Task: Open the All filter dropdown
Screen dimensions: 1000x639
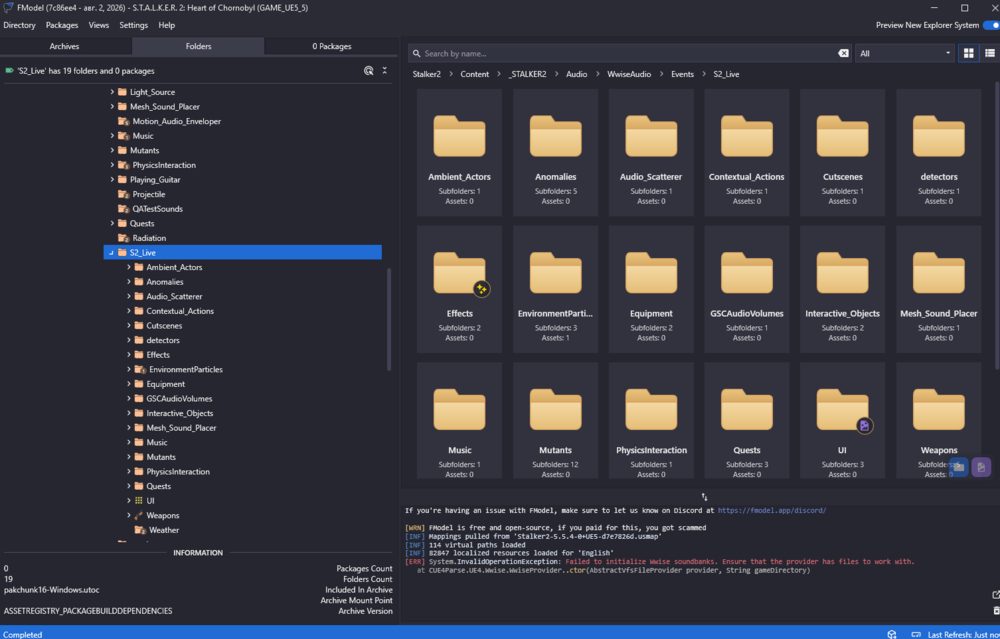Action: tap(905, 54)
